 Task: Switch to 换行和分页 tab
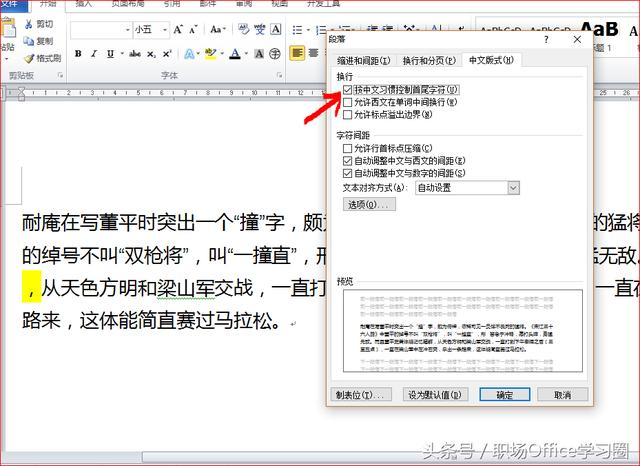pyautogui.click(x=429, y=61)
